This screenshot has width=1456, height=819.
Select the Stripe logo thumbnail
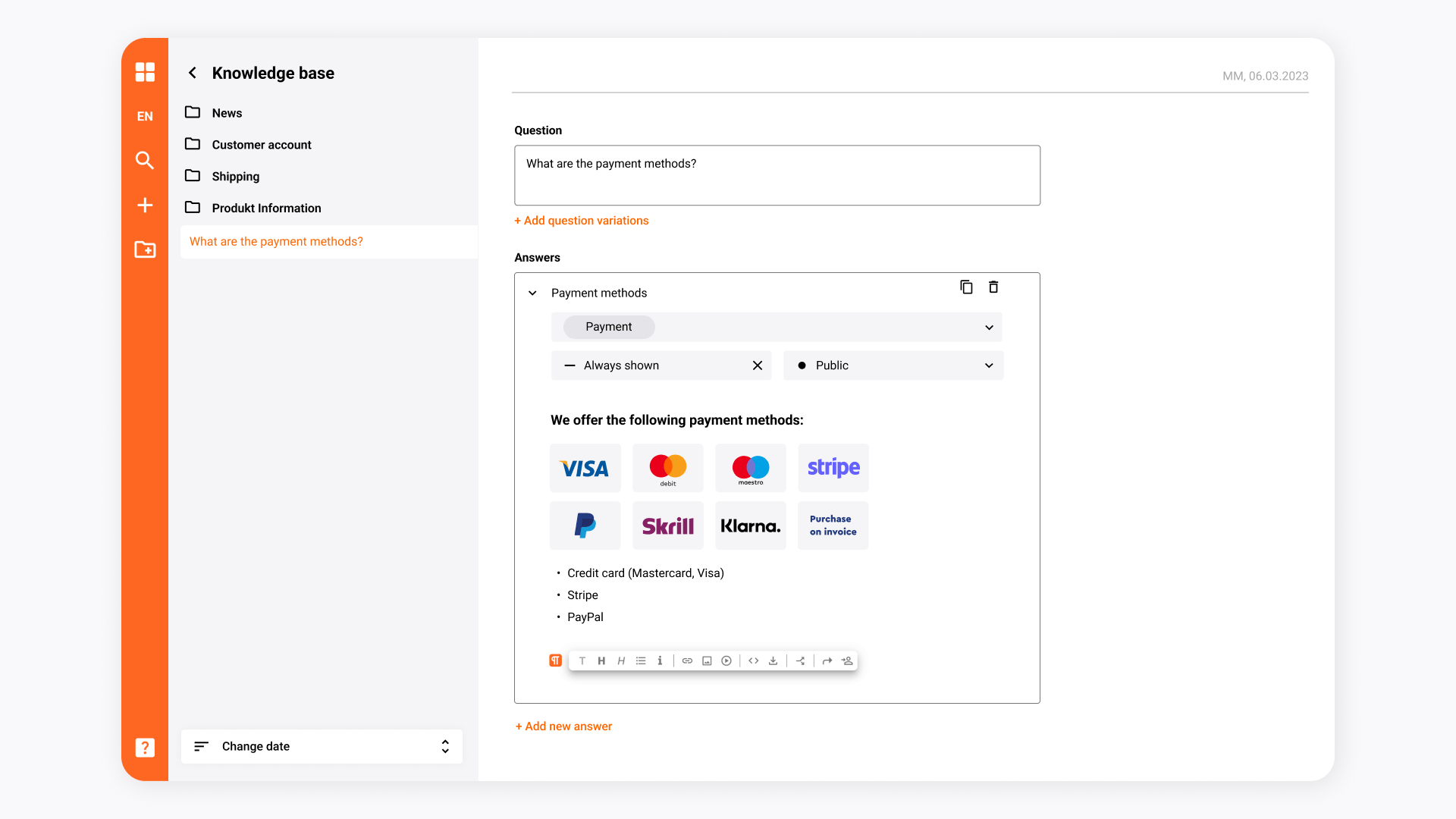pyautogui.click(x=833, y=468)
